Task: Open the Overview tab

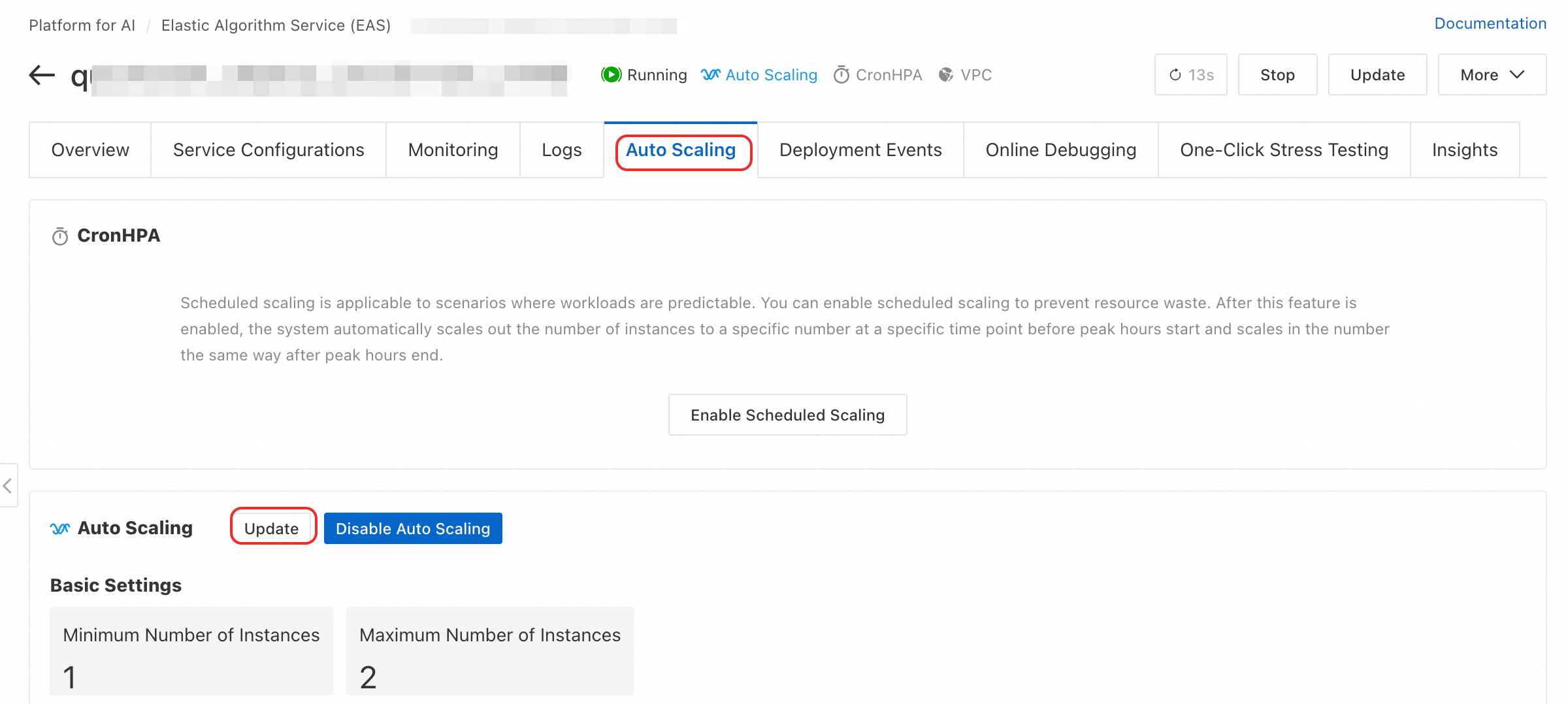Action: click(x=90, y=150)
